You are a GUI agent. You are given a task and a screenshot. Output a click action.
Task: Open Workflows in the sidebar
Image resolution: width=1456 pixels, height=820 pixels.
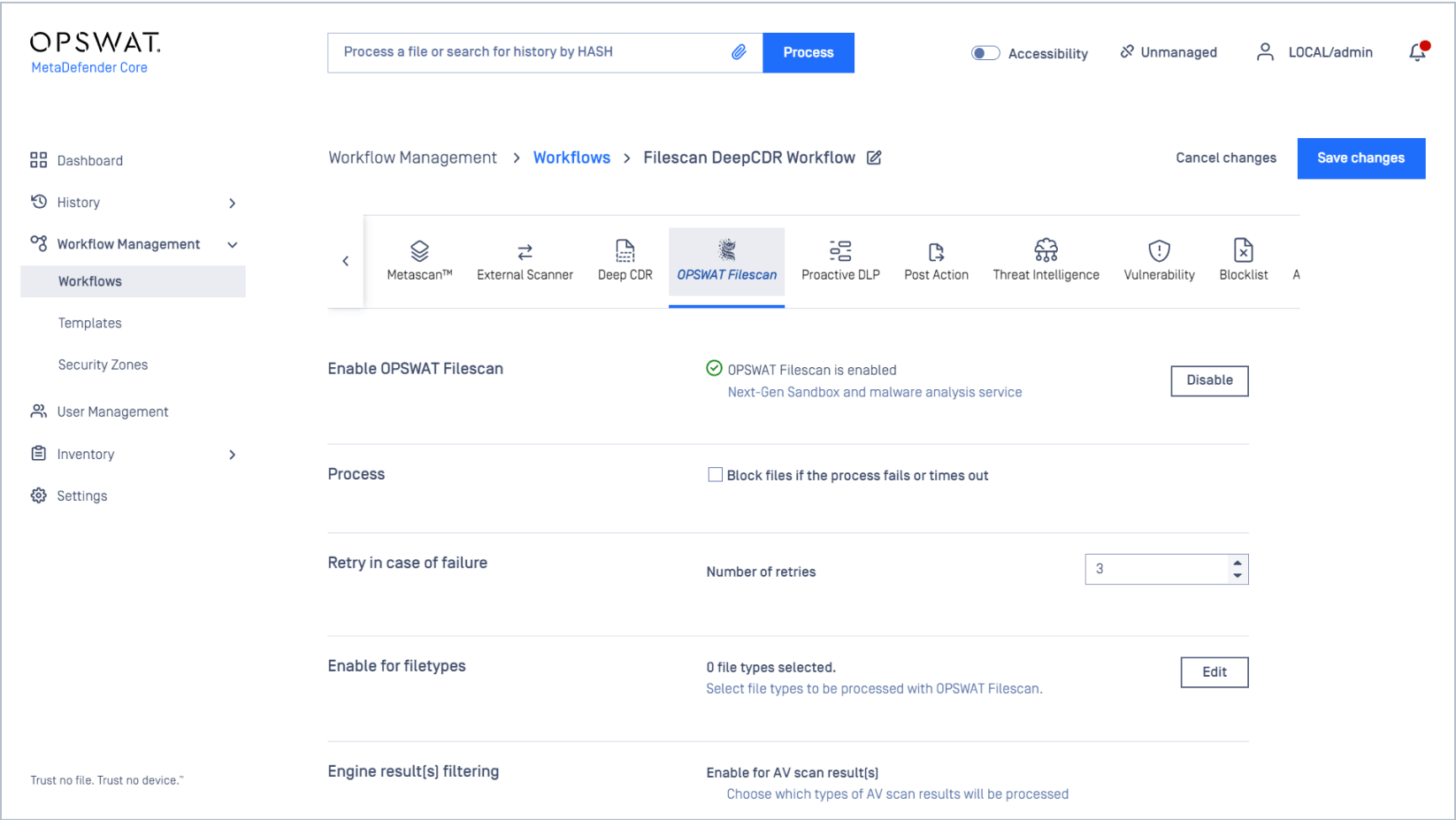tap(133, 281)
